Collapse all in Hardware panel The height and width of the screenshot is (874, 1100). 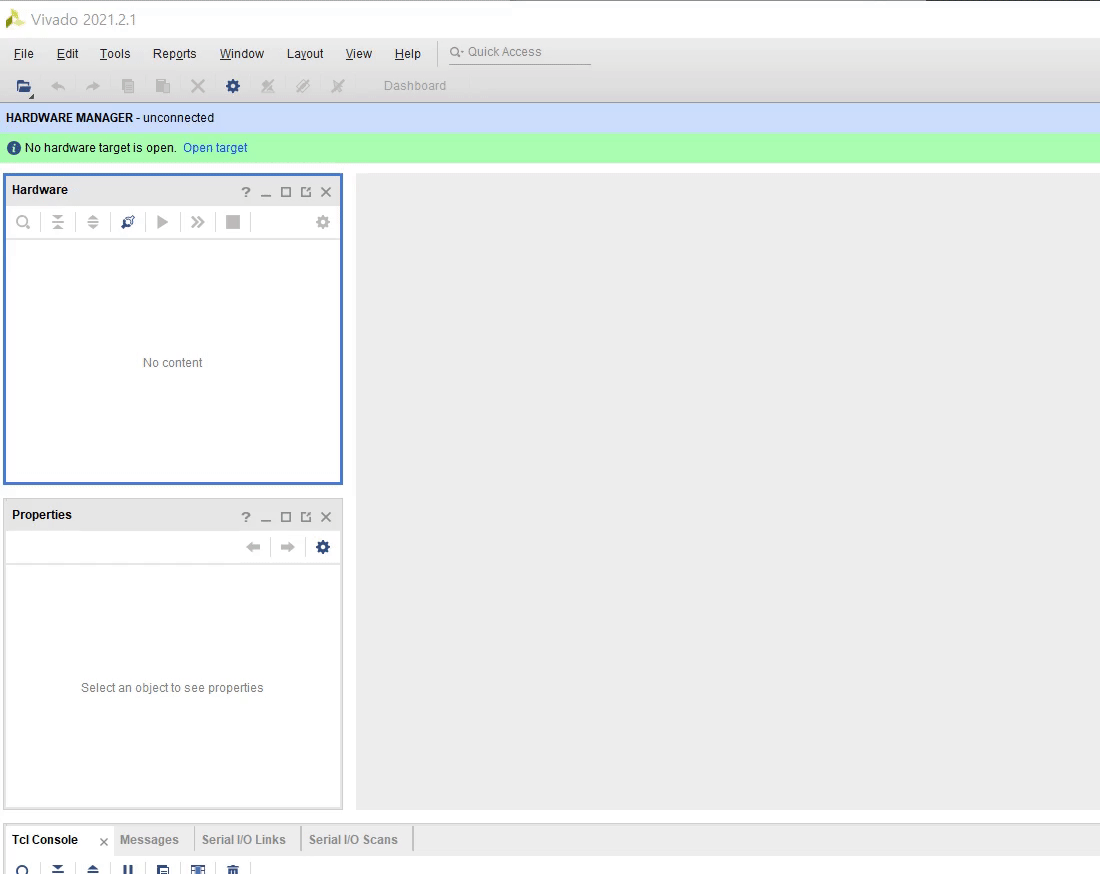(58, 222)
